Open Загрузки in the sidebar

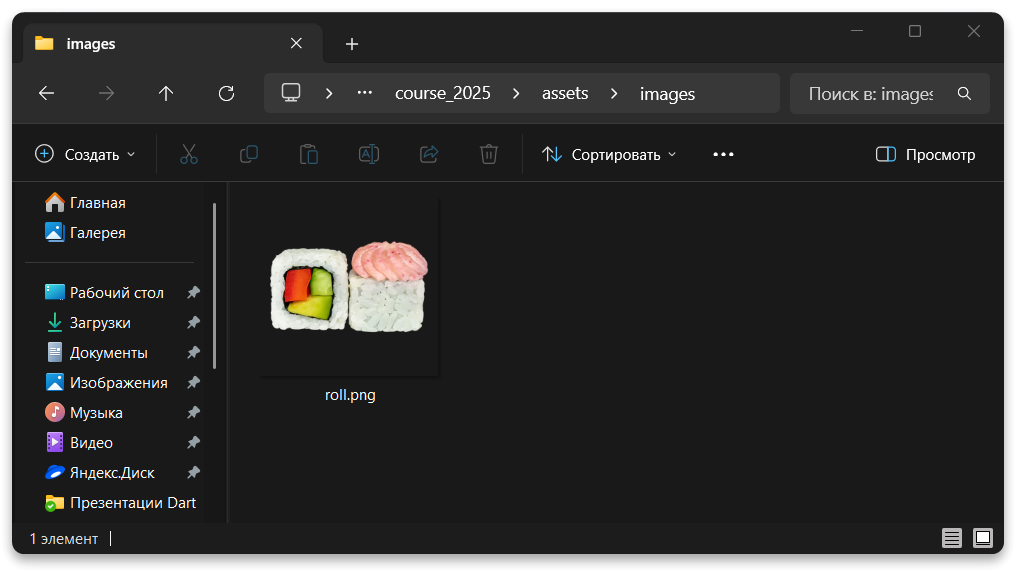point(100,323)
